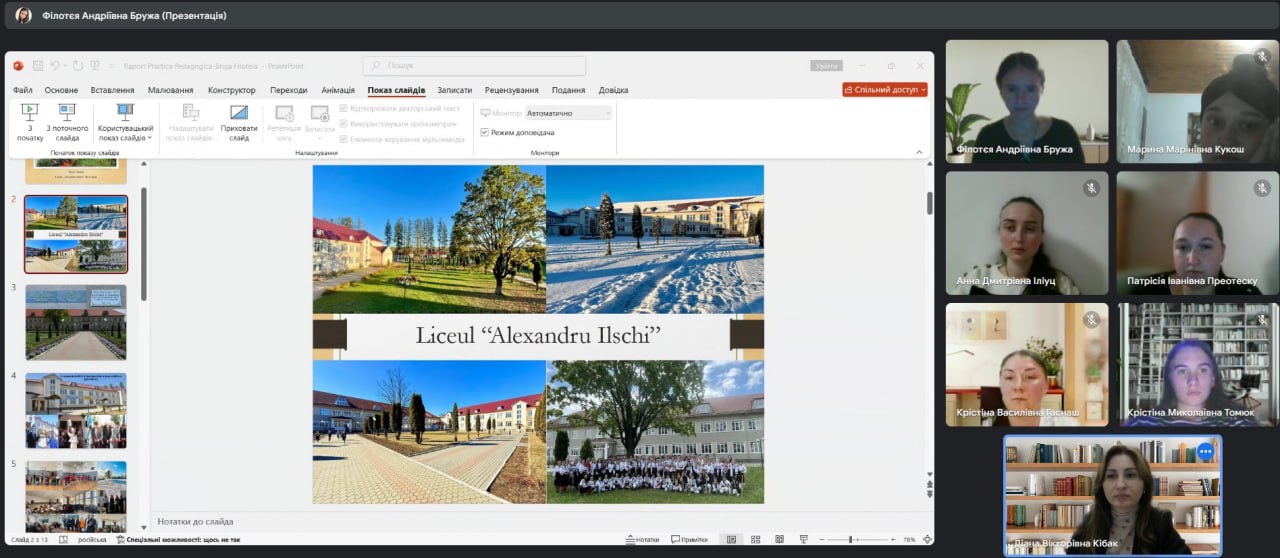Open more options on Діана Вікторівна Кібак tile
The width and height of the screenshot is (1280, 558).
1205,451
